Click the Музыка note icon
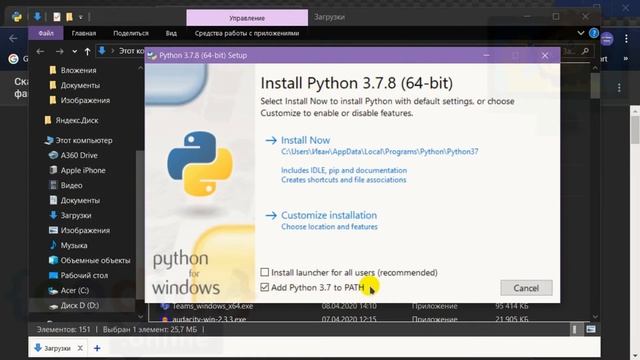640x360 pixels. click(53, 245)
